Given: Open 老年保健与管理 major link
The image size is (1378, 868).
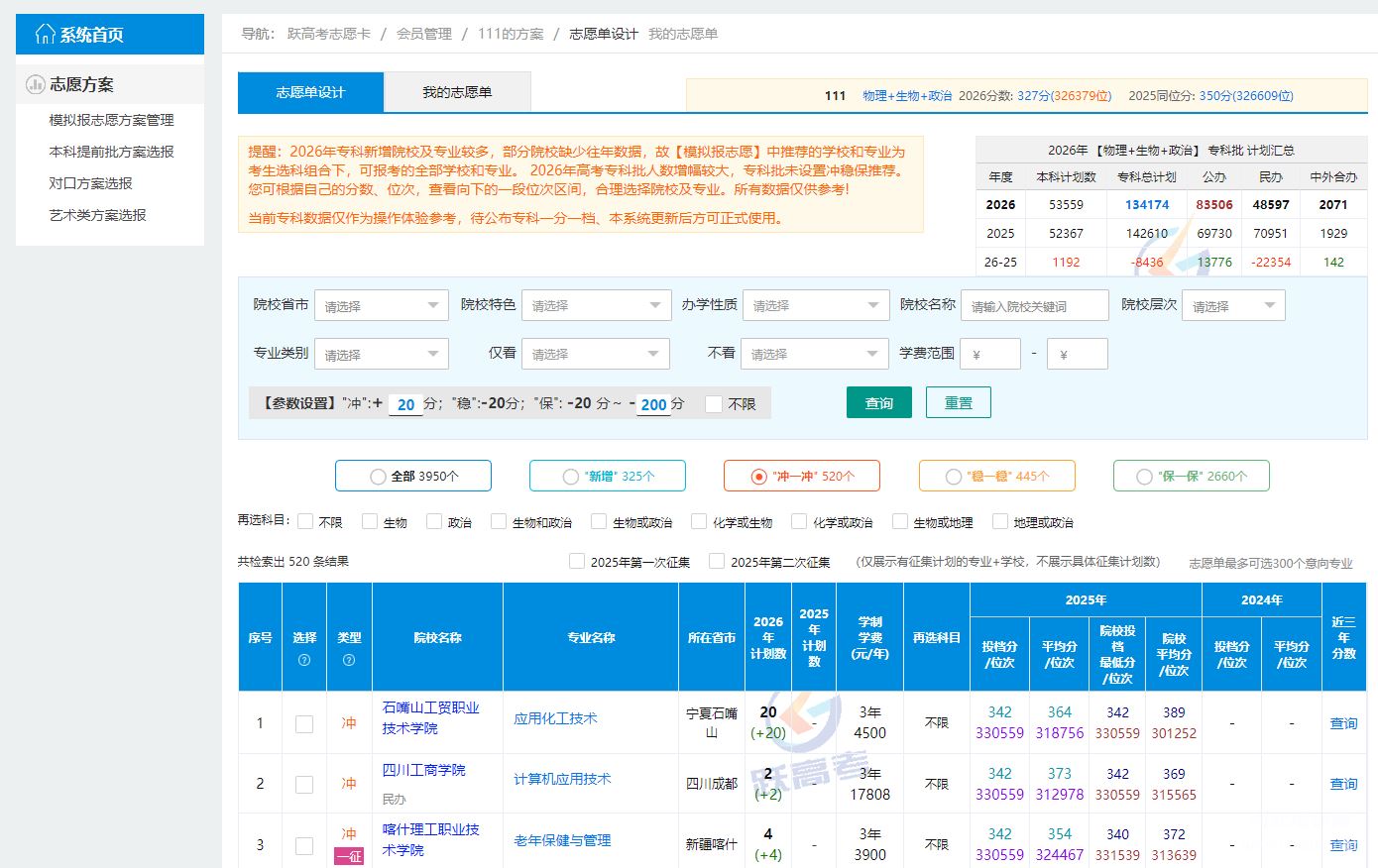Looking at the screenshot, I should (x=562, y=840).
